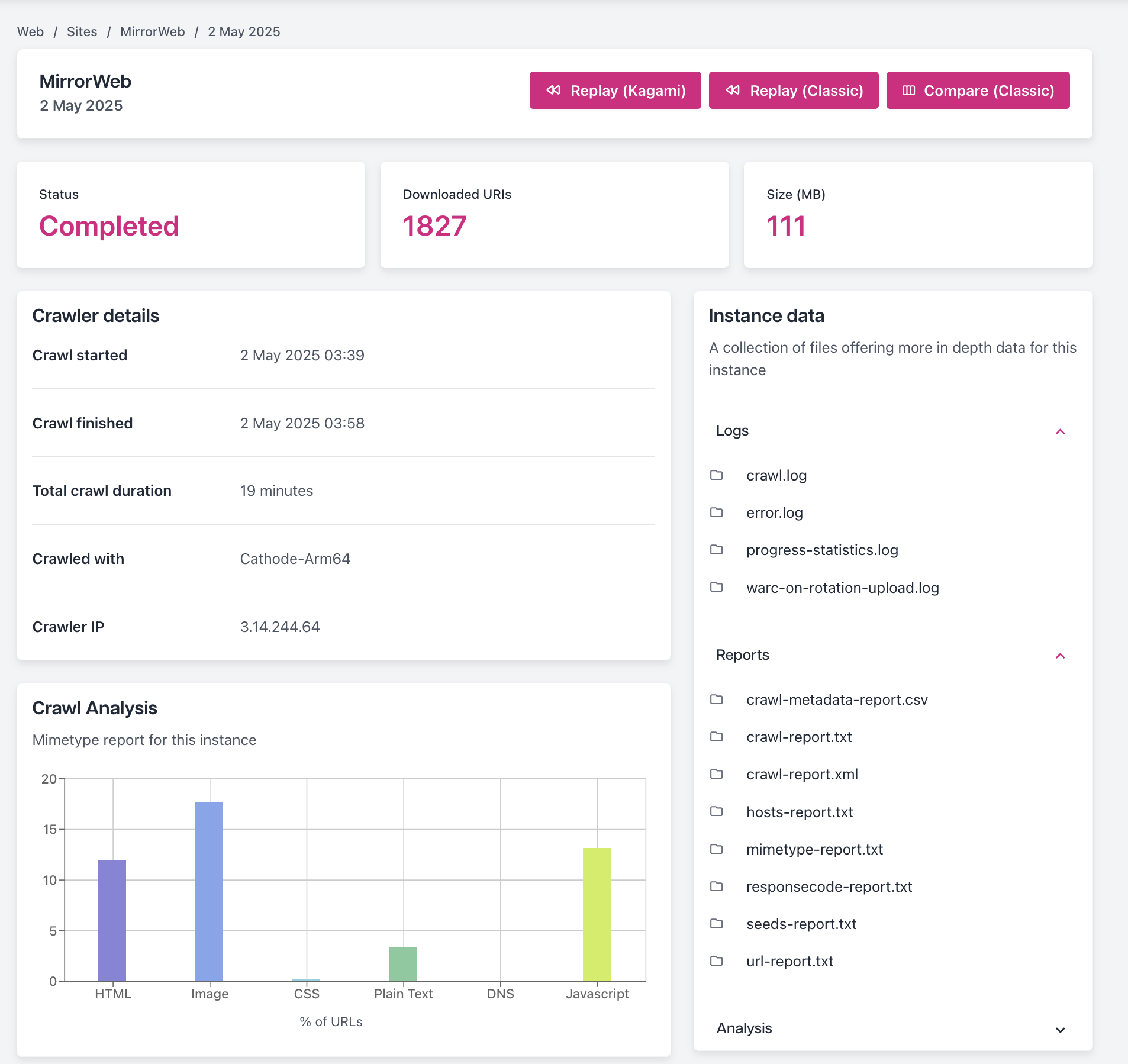This screenshot has height=1064, width=1128.
Task: Click the folder icon beside error.log
Action: point(717,512)
